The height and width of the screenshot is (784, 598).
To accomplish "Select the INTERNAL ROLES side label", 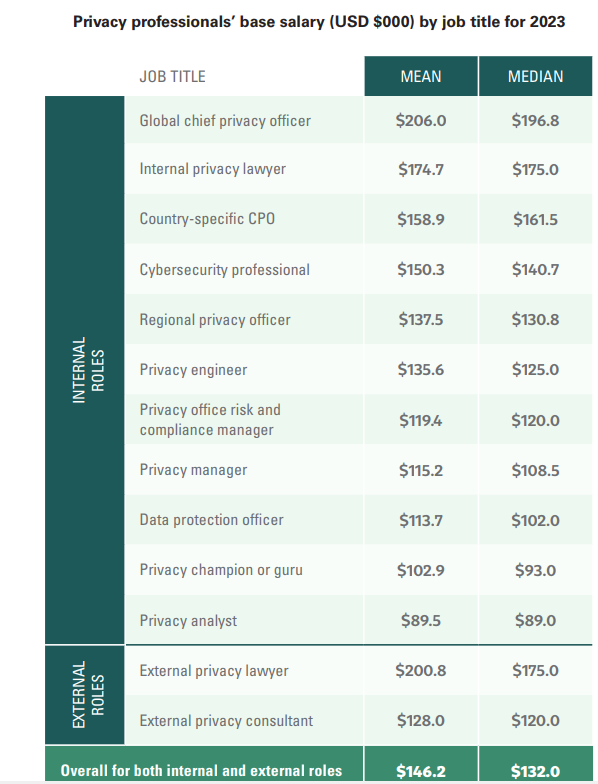I will pos(88,370).
